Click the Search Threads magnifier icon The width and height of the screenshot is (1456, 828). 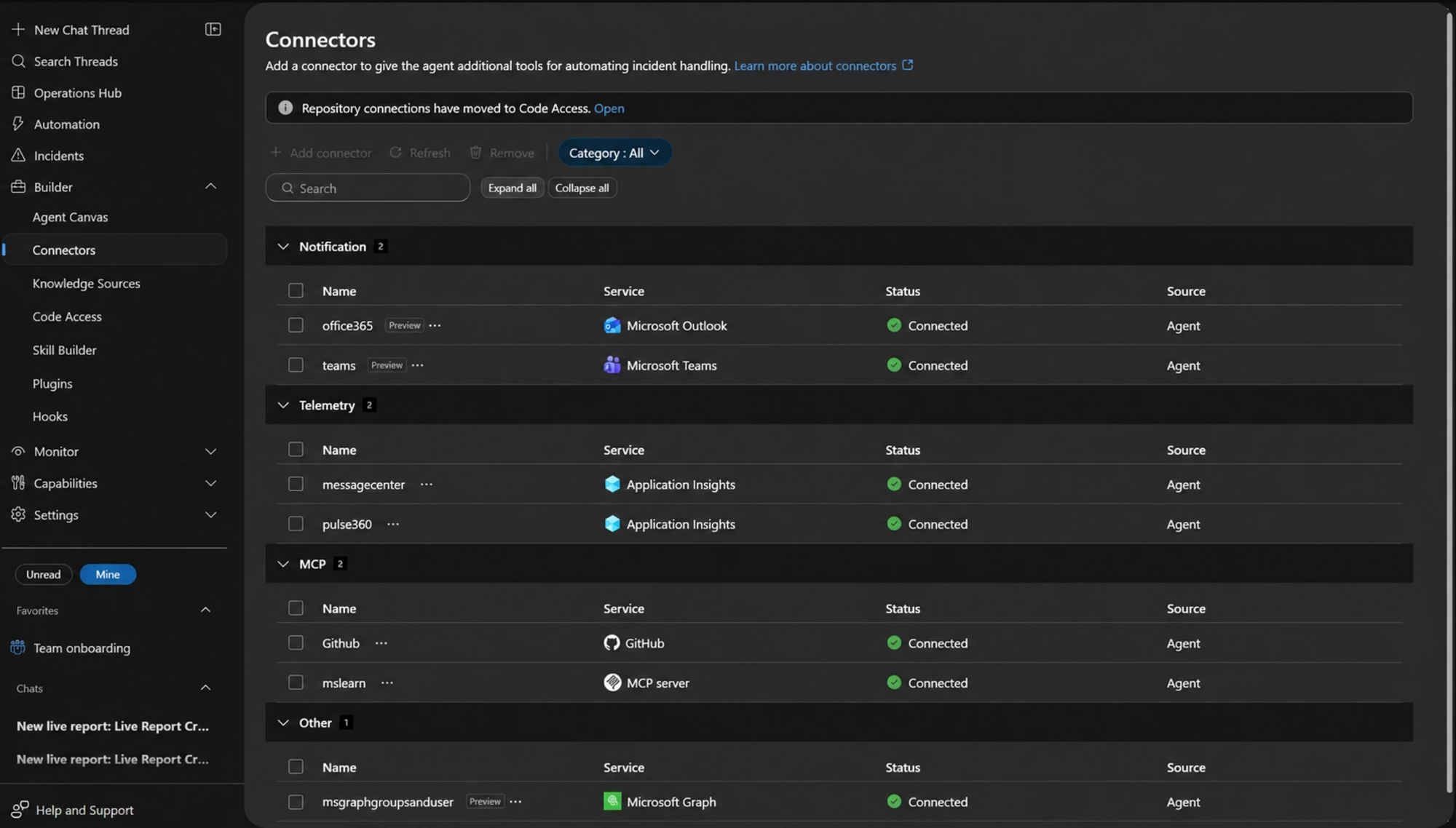18,61
